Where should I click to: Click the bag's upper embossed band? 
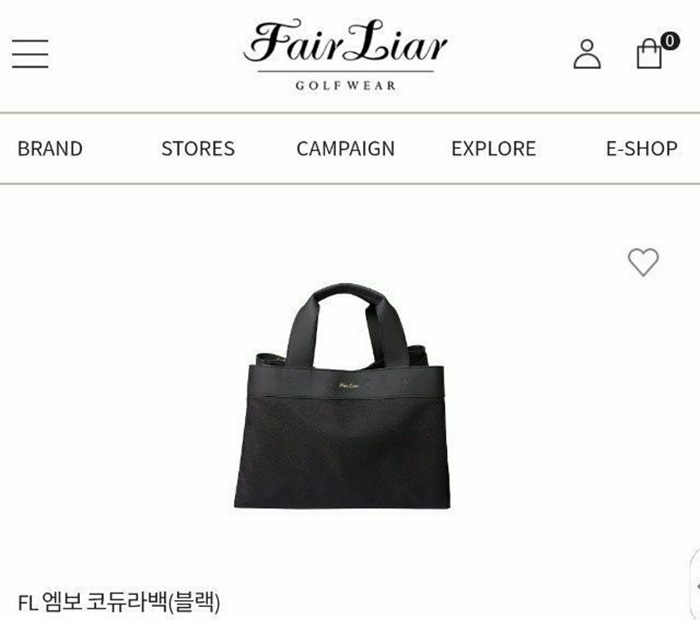click(x=346, y=381)
